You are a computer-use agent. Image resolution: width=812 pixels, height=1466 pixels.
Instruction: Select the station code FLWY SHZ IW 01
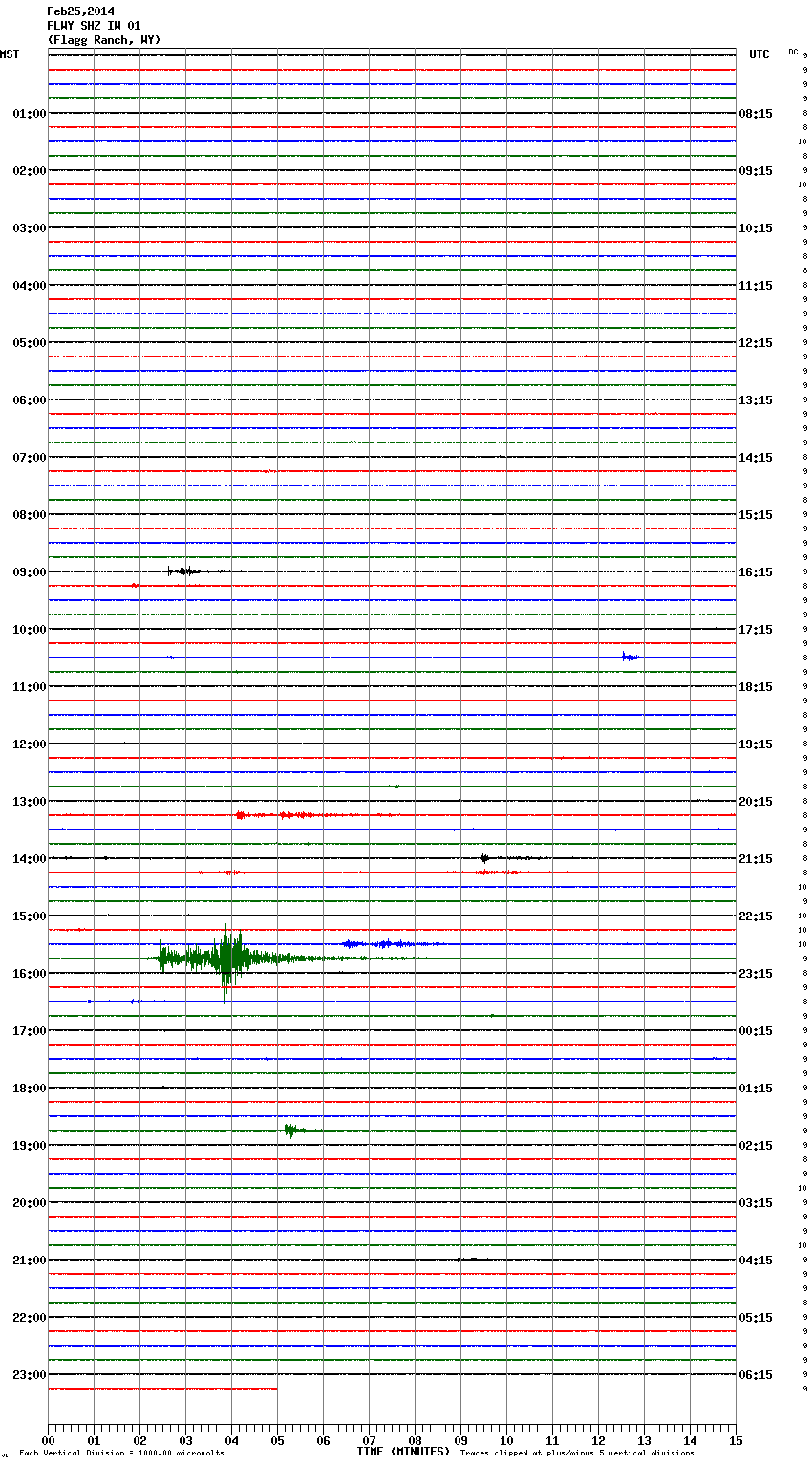click(x=94, y=26)
